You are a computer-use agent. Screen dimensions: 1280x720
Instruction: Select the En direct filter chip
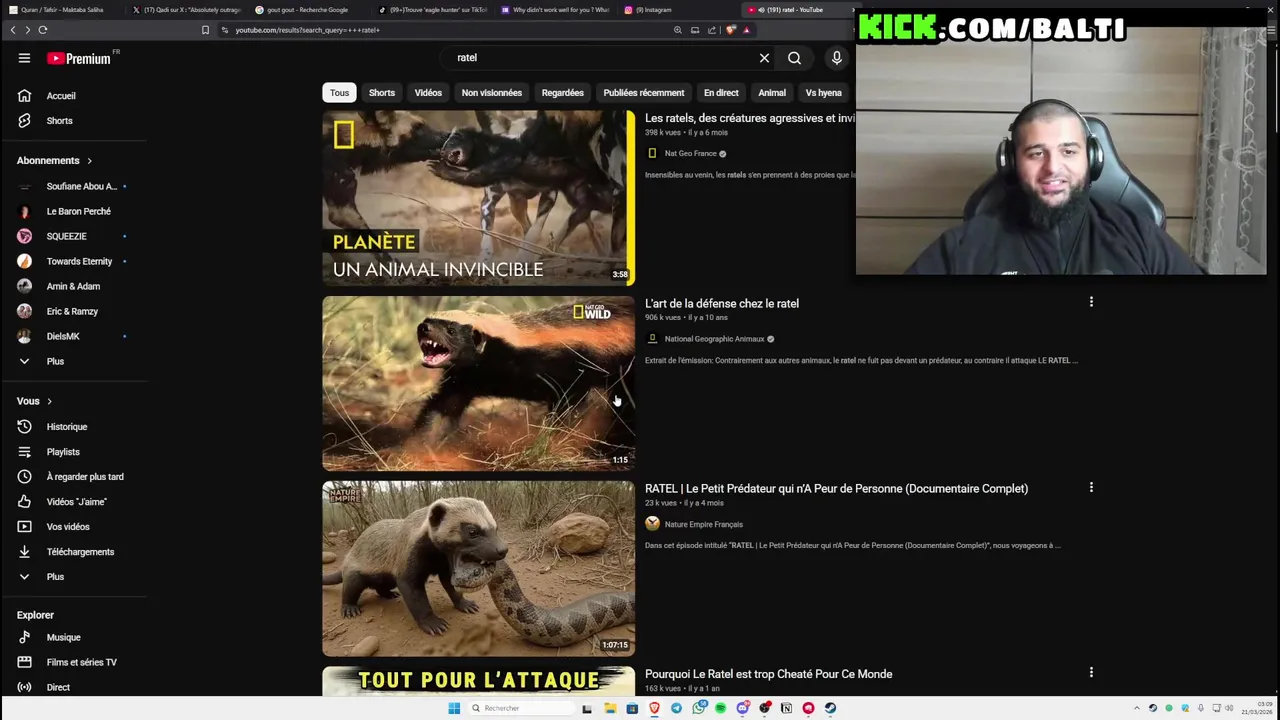click(721, 93)
